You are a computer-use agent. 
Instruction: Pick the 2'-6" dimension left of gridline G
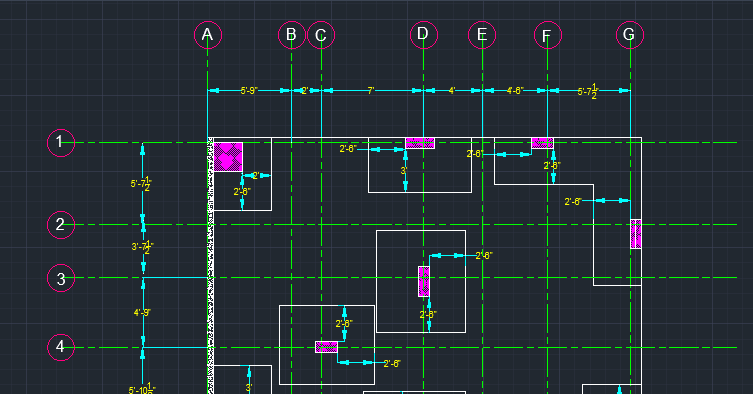(x=573, y=202)
